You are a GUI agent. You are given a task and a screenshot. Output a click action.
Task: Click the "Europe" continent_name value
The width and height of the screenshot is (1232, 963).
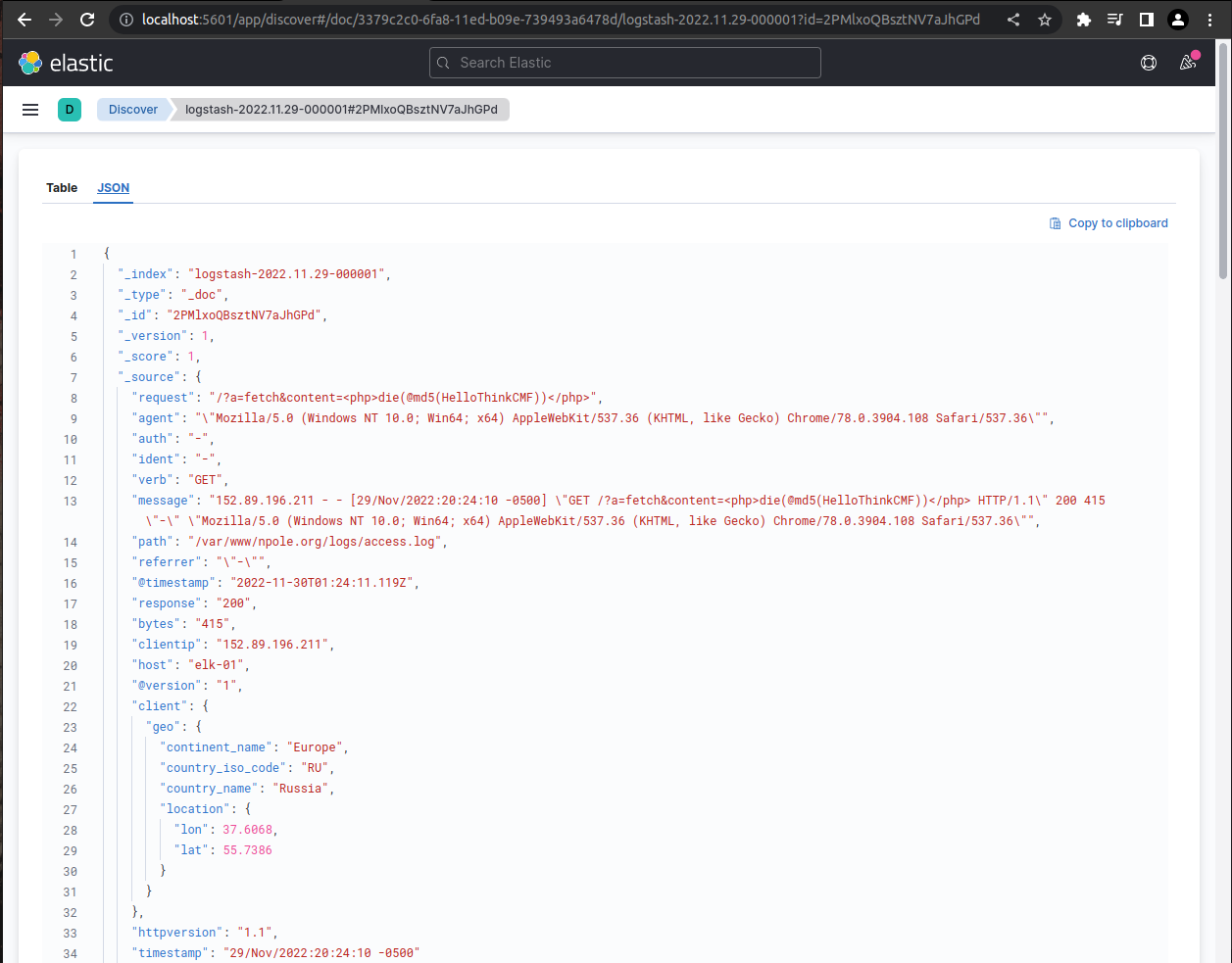316,747
